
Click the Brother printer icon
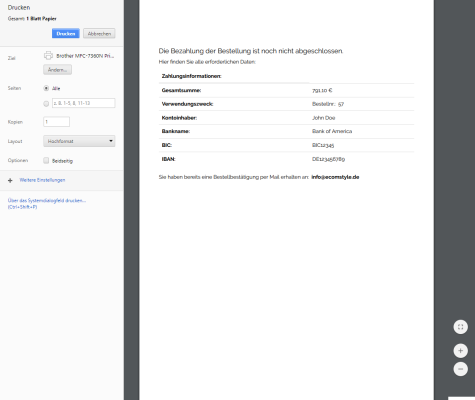(x=48, y=55)
